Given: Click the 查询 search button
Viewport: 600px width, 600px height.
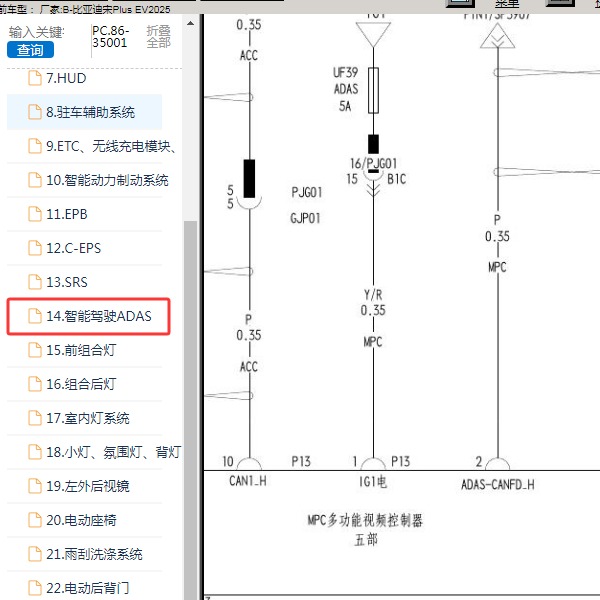Looking at the screenshot, I should (30, 50).
